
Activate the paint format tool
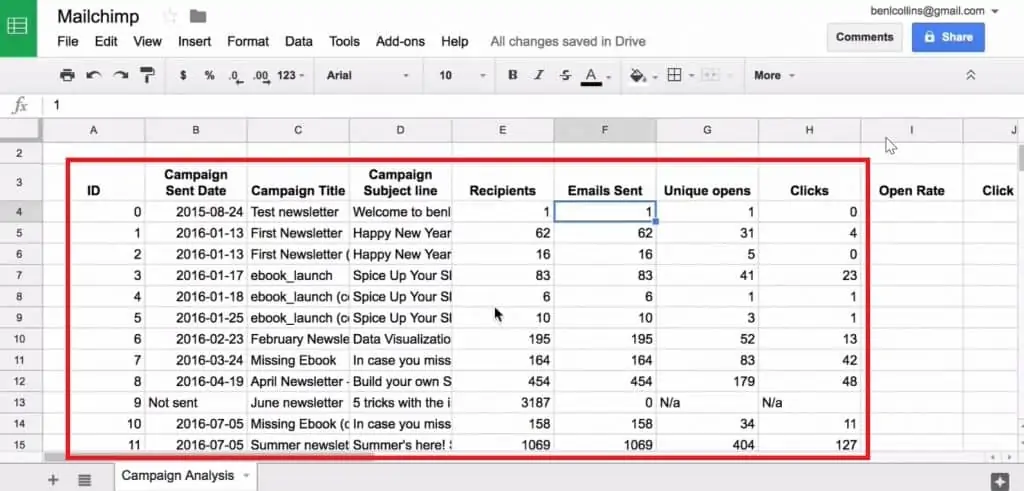(148, 75)
